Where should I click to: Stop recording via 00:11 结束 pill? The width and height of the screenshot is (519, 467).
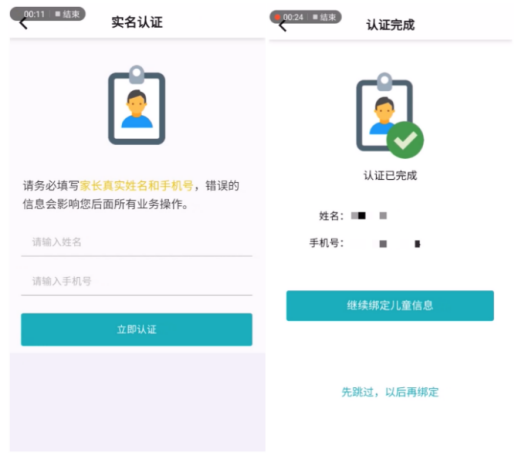(67, 14)
